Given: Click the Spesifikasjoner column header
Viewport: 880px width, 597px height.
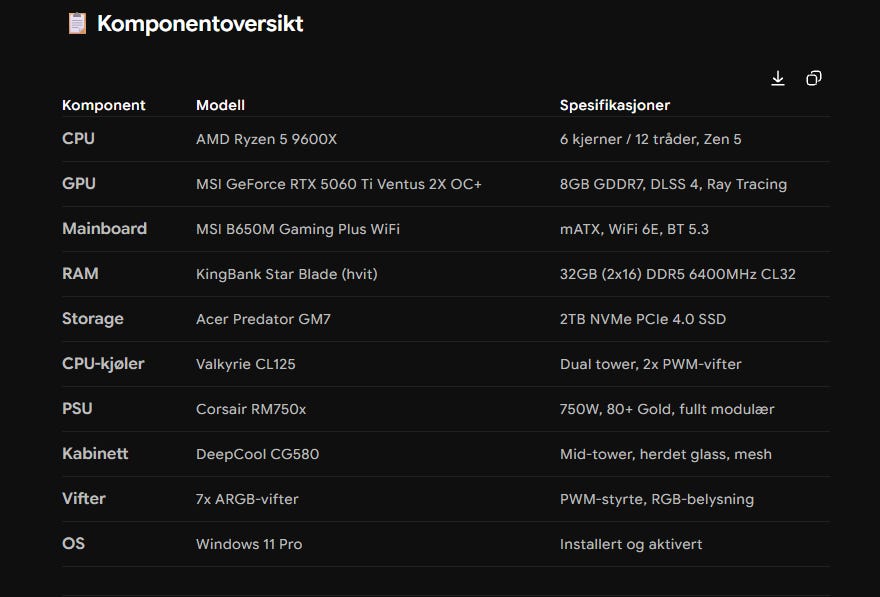Looking at the screenshot, I should coord(615,105).
